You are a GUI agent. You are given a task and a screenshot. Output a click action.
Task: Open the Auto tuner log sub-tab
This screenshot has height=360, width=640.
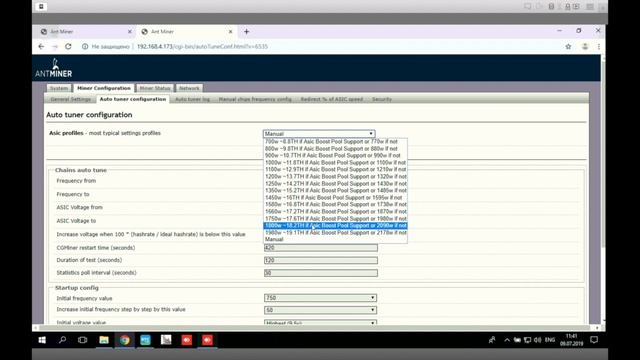point(192,99)
